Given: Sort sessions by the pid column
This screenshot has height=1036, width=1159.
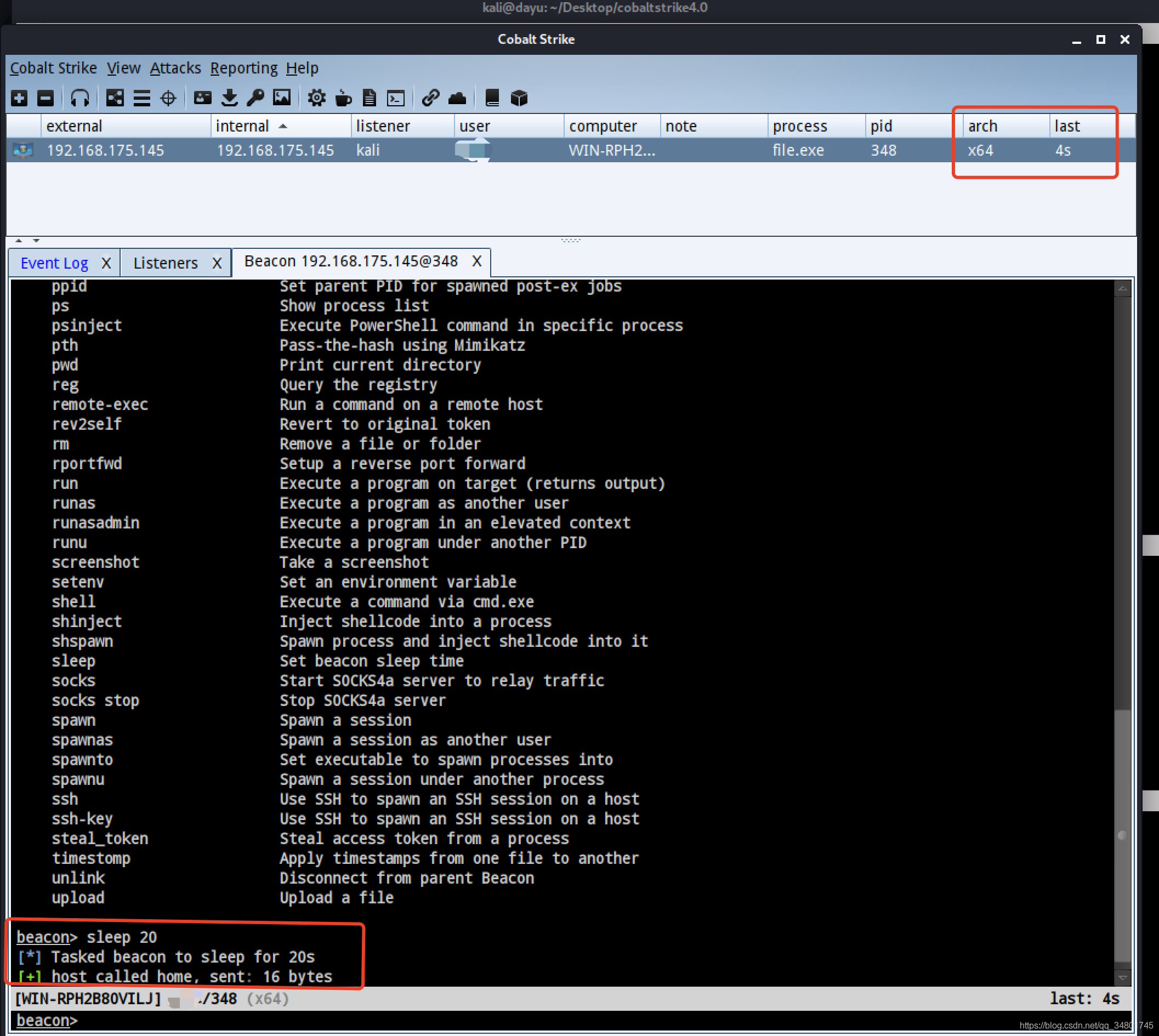Looking at the screenshot, I should (881, 126).
